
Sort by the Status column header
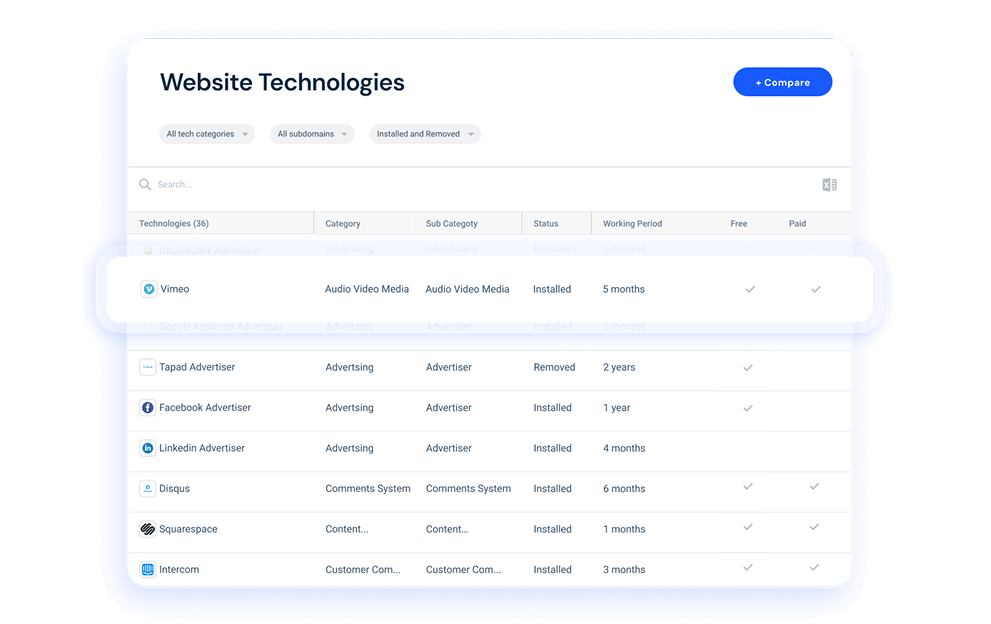click(546, 224)
